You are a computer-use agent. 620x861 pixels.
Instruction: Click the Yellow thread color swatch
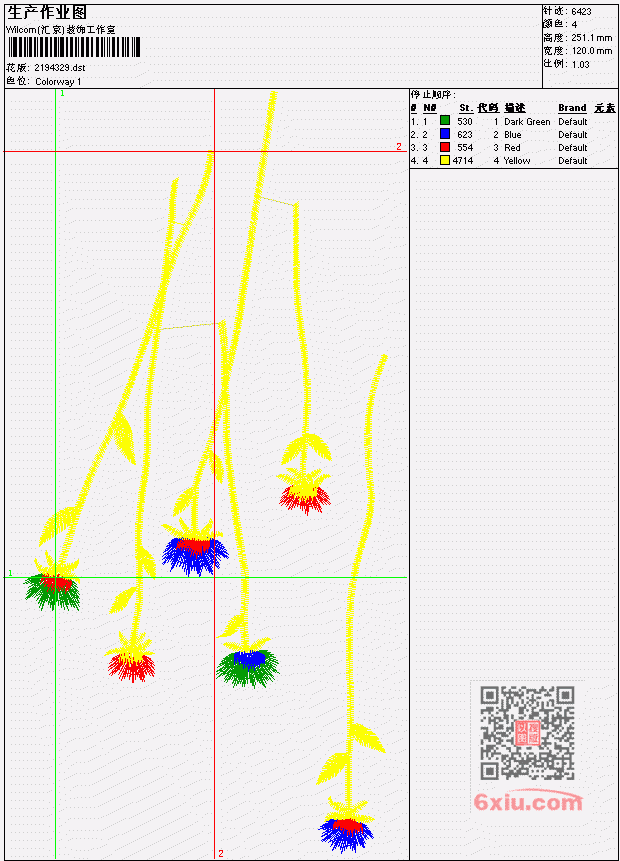point(445,160)
